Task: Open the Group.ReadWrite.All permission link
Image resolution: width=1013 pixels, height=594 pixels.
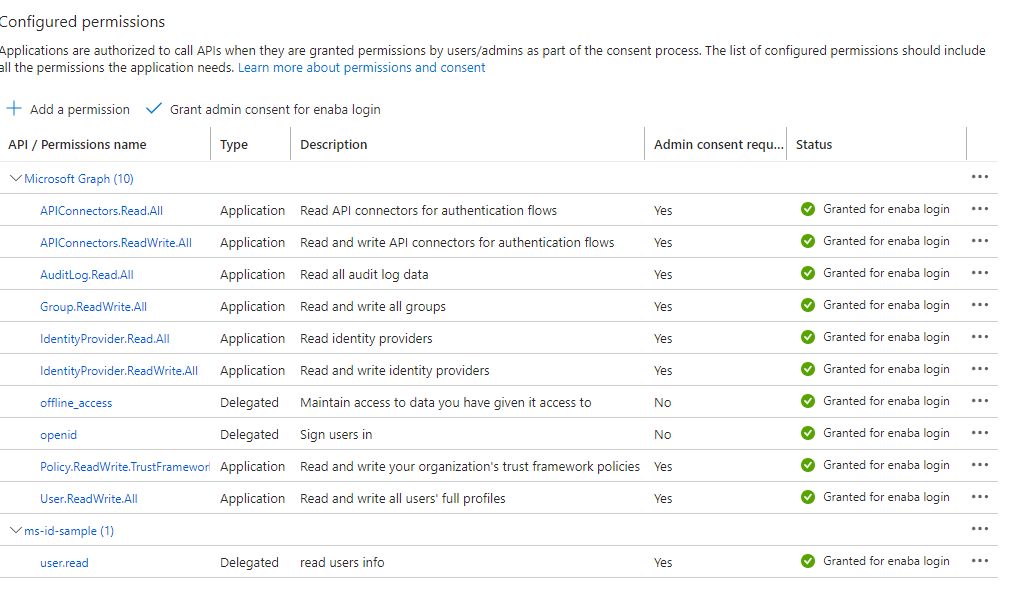Action: (x=93, y=307)
